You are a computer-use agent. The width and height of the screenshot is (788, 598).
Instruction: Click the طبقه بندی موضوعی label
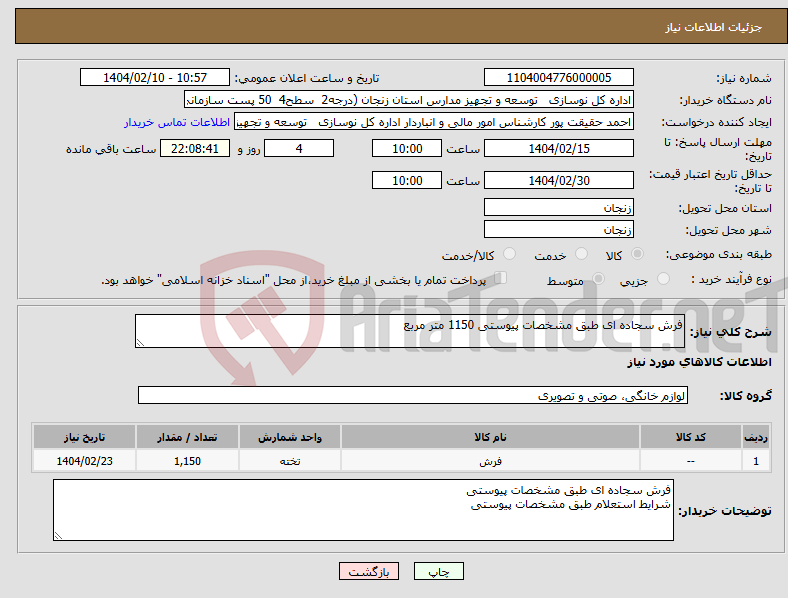719,254
